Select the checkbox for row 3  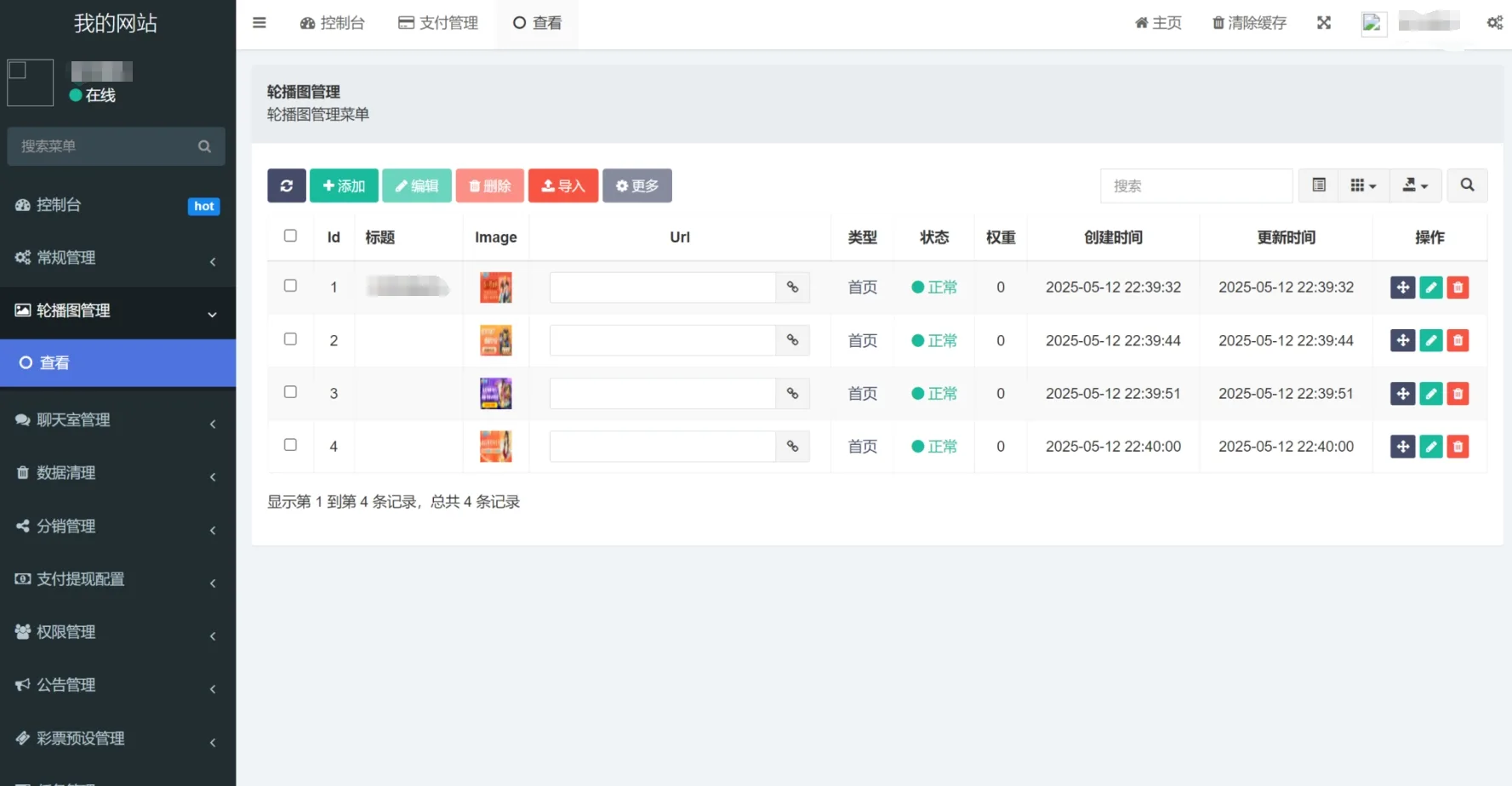pyautogui.click(x=290, y=392)
